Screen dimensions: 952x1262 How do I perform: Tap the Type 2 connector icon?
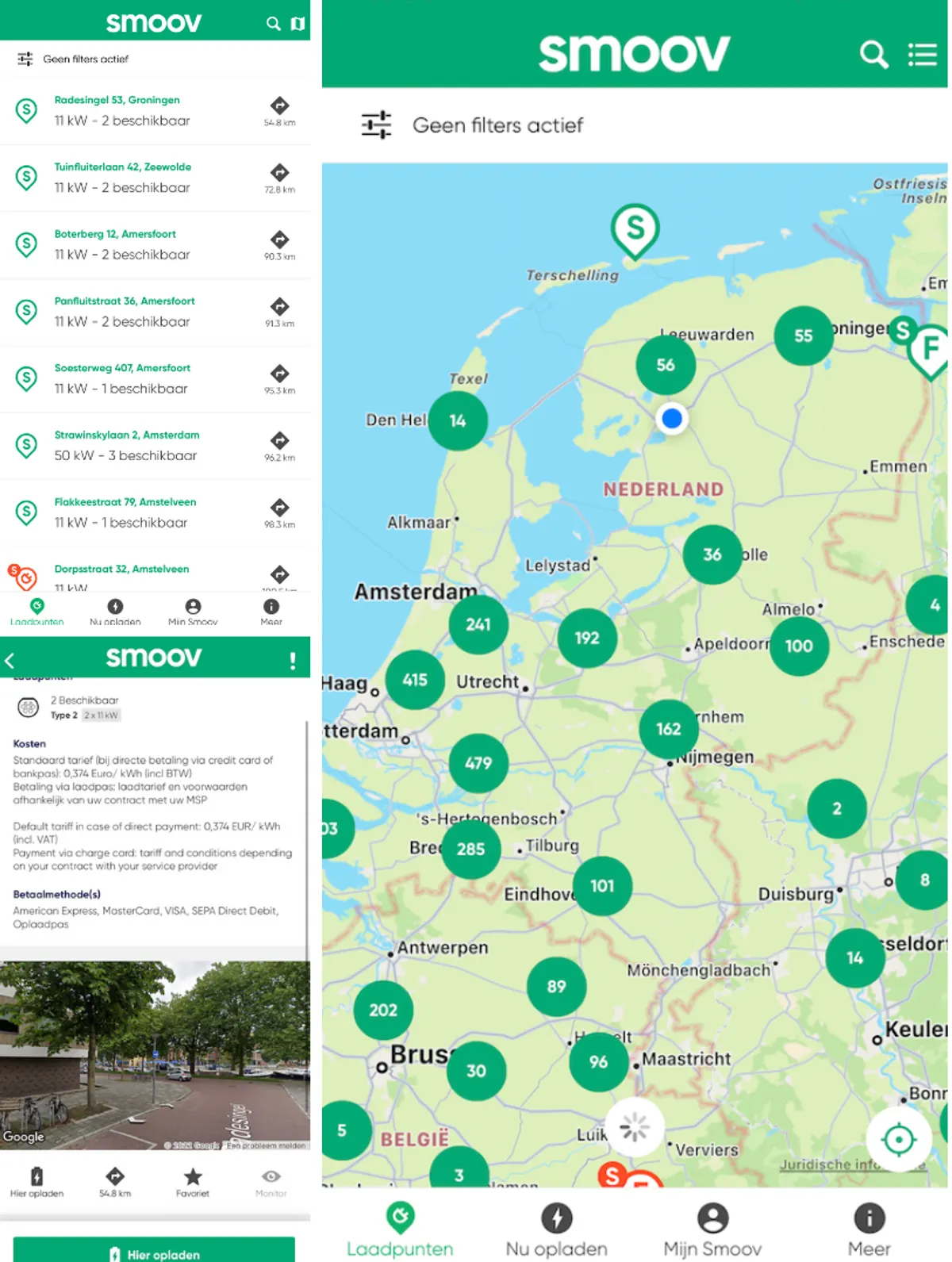28,707
